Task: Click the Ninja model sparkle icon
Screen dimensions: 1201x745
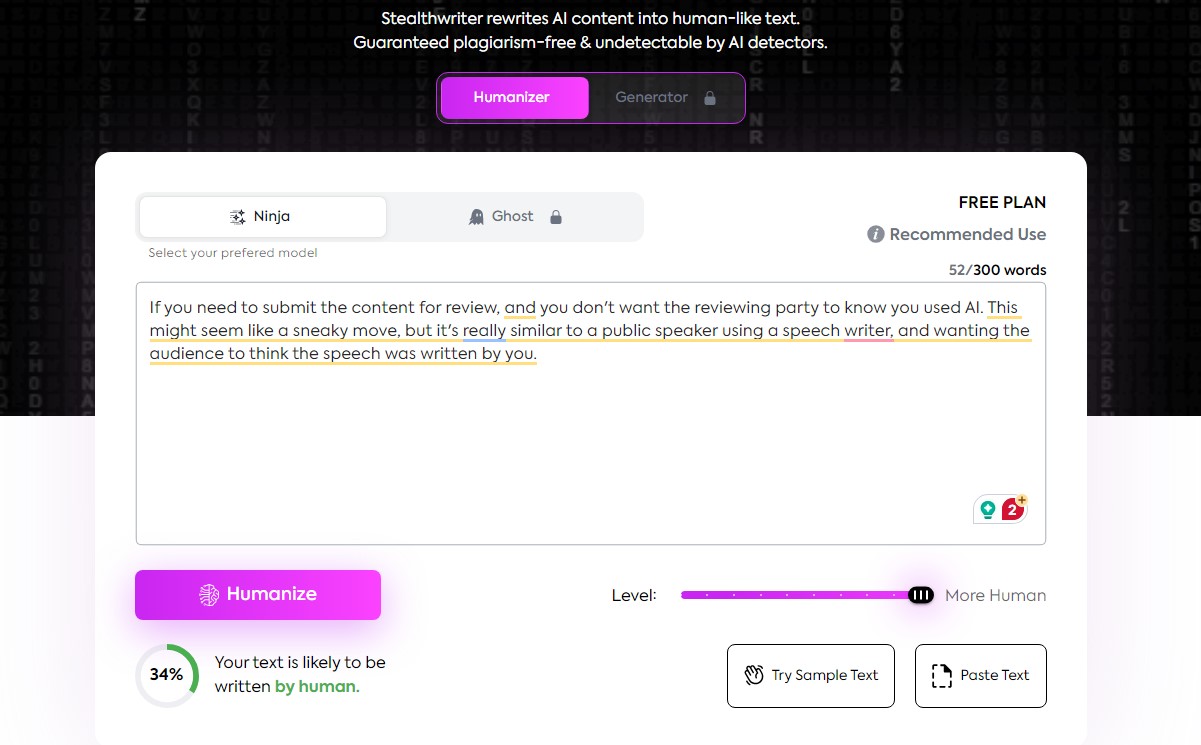Action: click(237, 217)
